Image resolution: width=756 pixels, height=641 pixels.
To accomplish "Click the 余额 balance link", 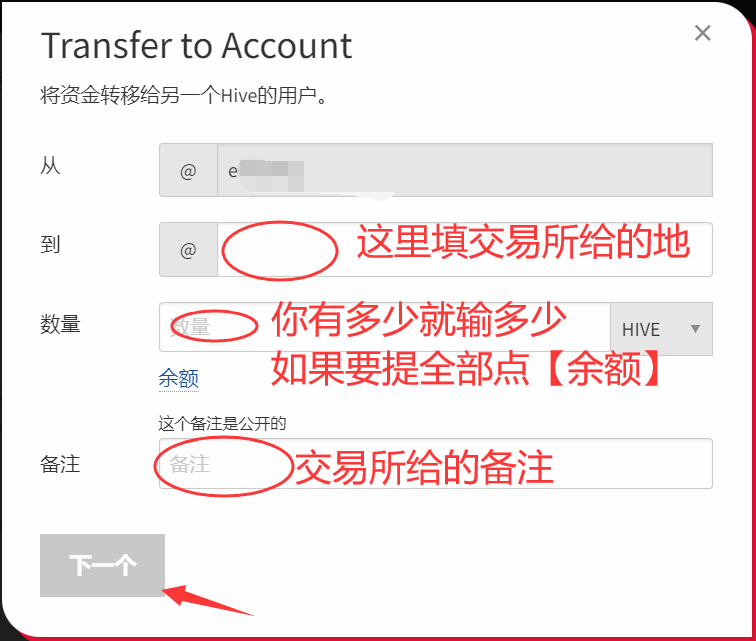I will pyautogui.click(x=179, y=378).
